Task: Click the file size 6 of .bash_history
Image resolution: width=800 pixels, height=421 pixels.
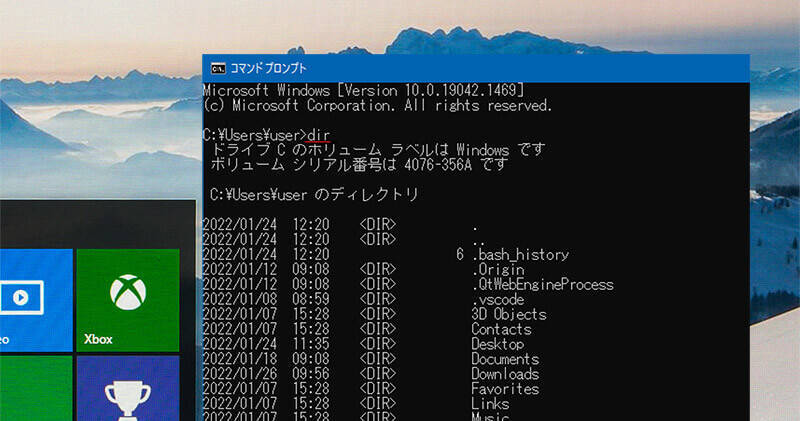Action: [460, 254]
